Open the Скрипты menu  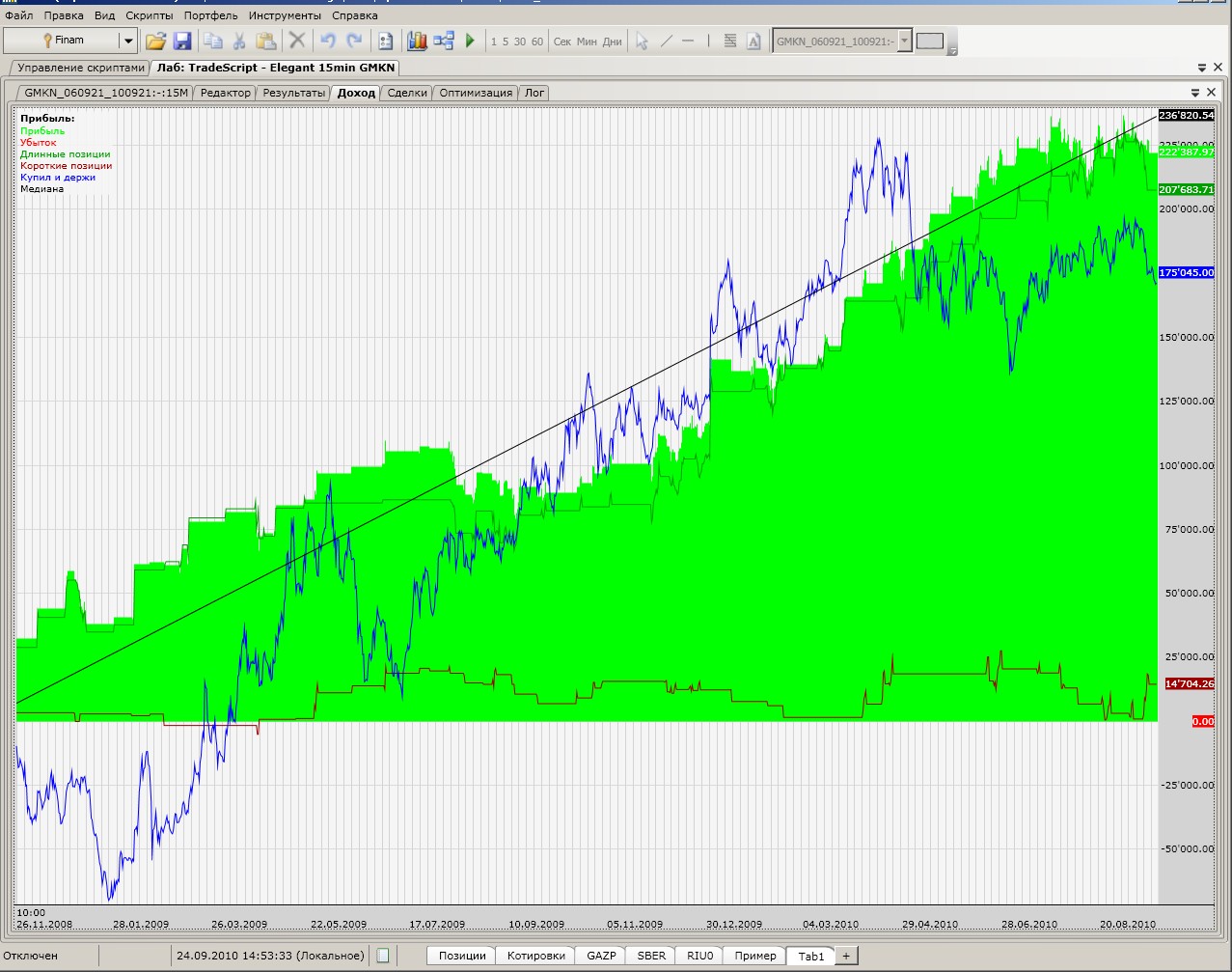[150, 15]
